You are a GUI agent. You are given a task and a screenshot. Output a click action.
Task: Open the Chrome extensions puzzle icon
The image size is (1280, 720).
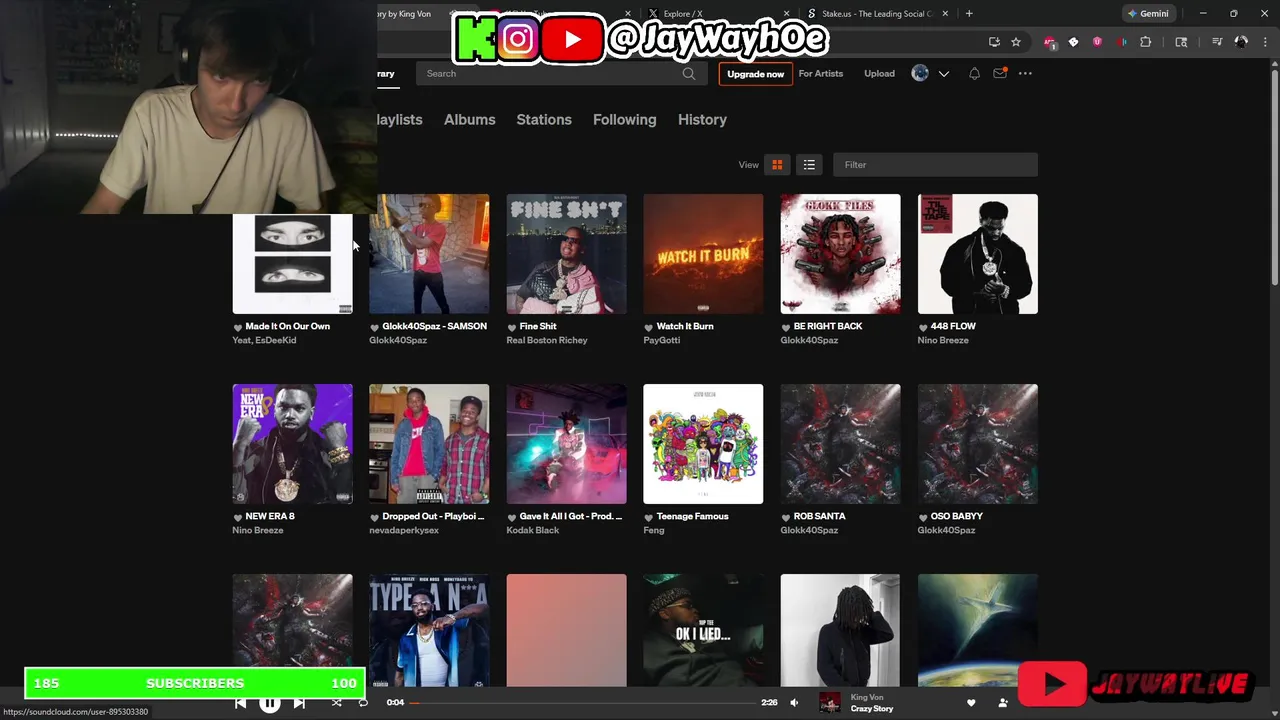tap(1146, 42)
